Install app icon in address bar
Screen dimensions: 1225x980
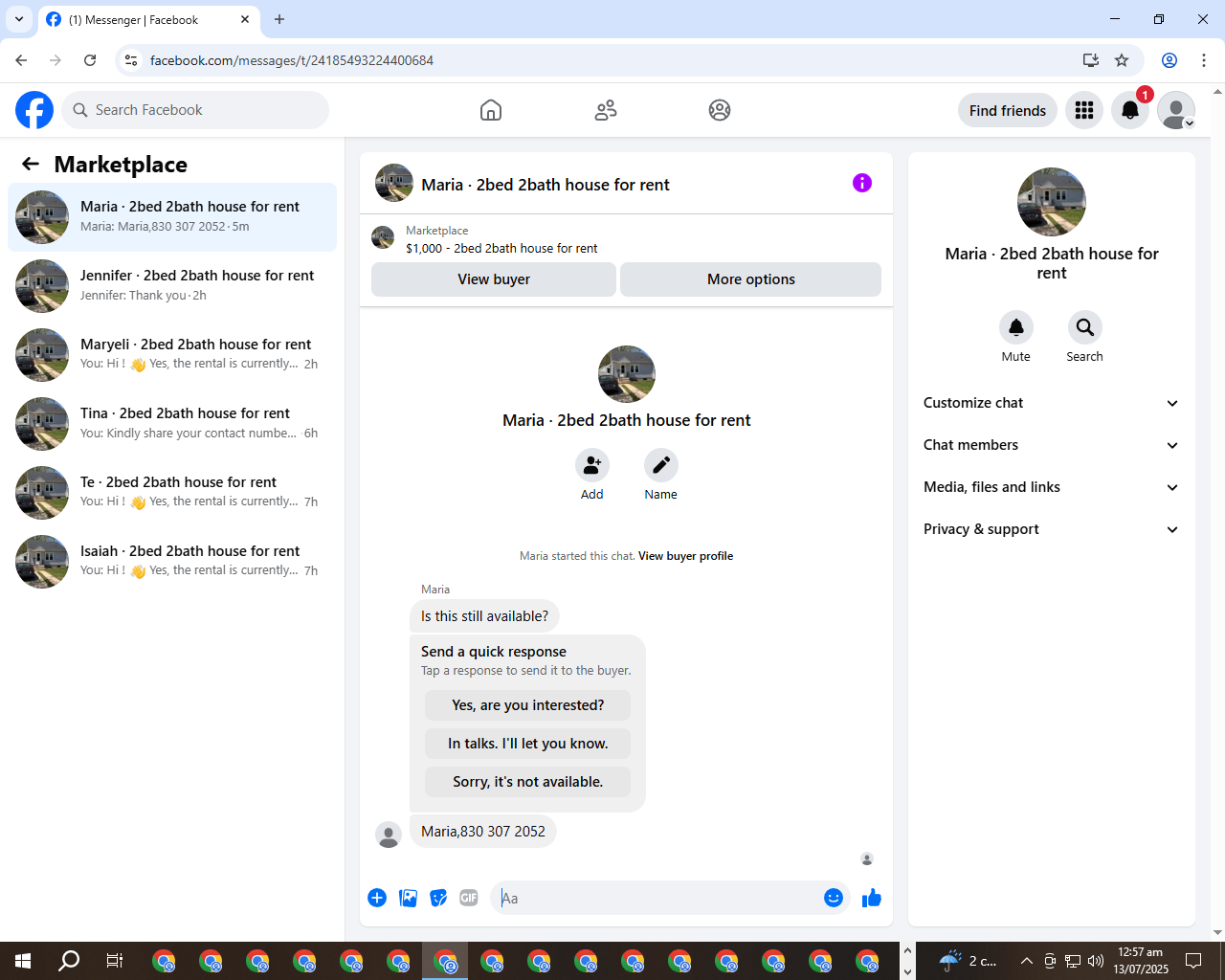point(1090,60)
